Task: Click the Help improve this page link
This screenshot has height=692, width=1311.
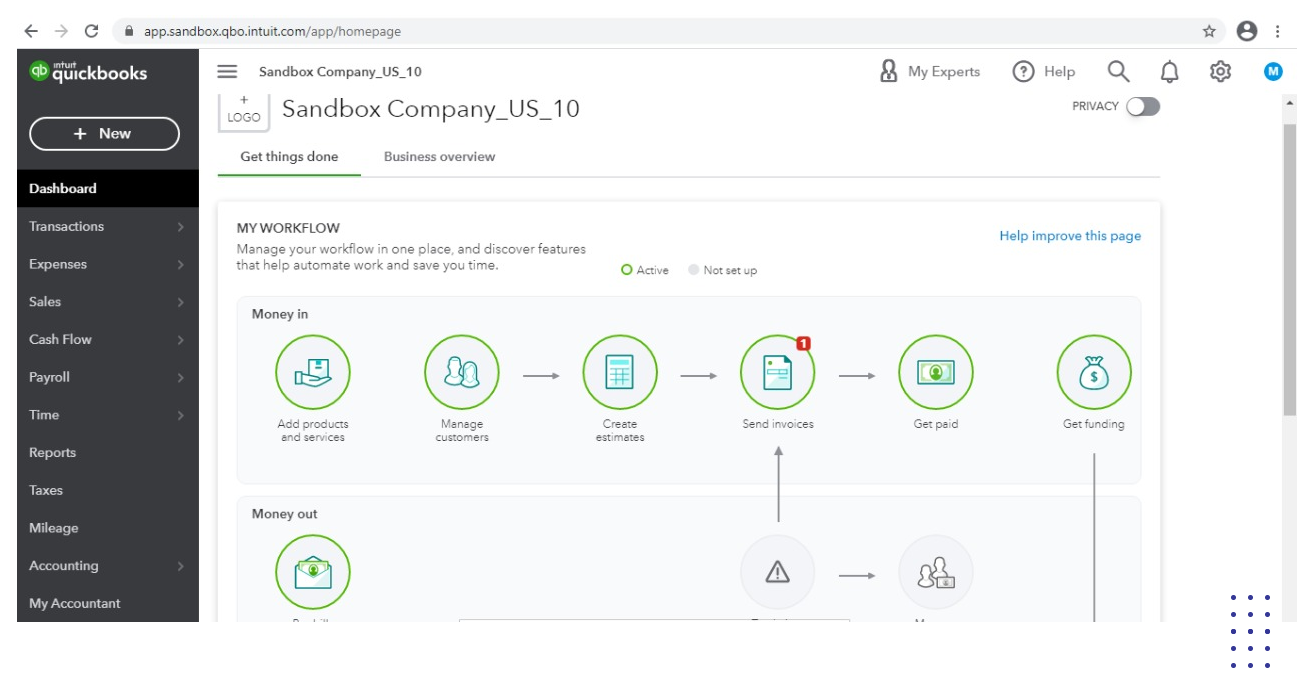Action: [1070, 236]
